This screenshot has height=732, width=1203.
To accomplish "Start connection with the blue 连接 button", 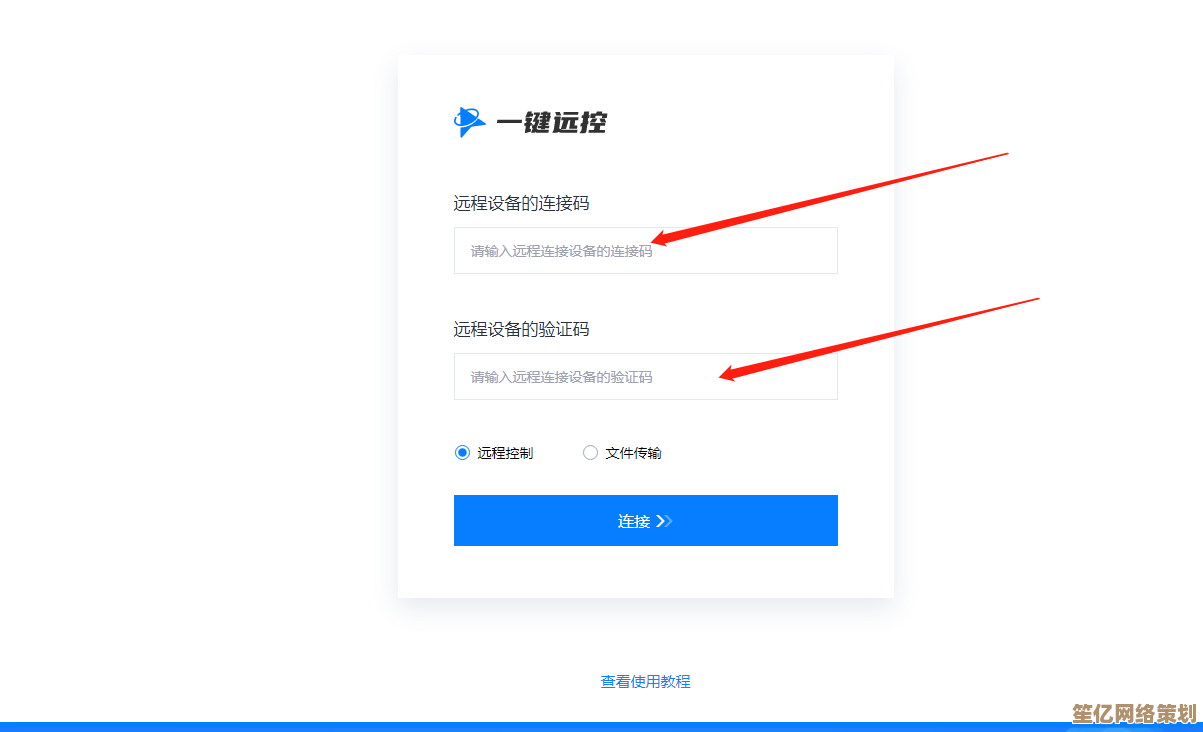I will point(646,520).
